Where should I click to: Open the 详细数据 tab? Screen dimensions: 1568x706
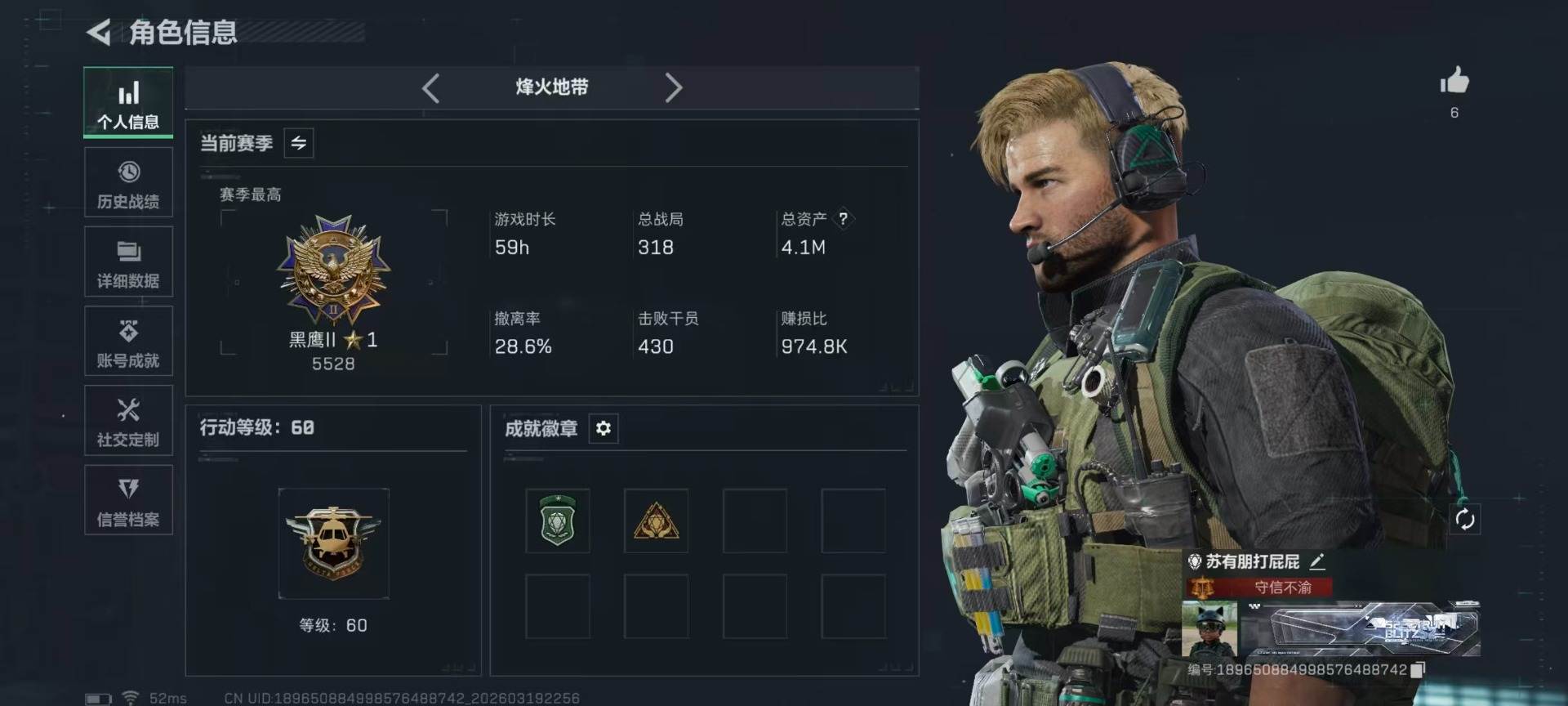128,261
